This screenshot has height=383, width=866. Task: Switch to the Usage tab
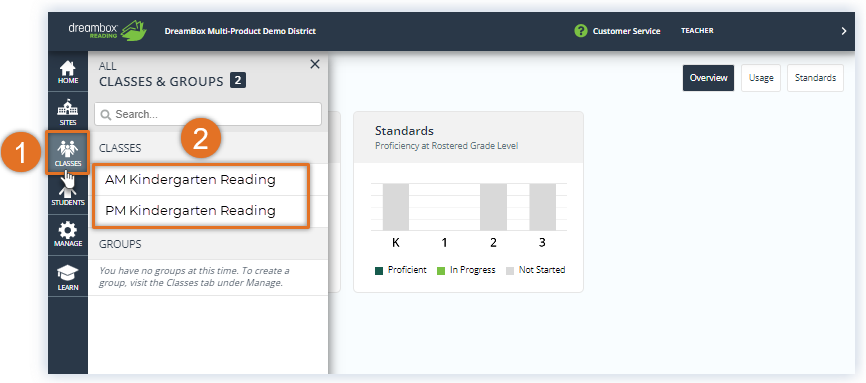coord(761,78)
